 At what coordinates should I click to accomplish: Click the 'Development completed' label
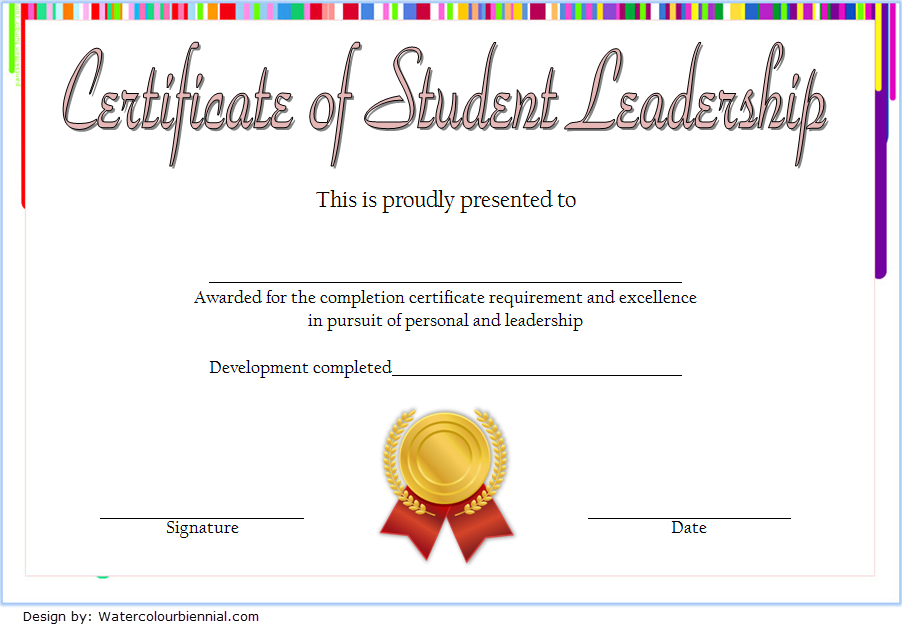point(300,368)
